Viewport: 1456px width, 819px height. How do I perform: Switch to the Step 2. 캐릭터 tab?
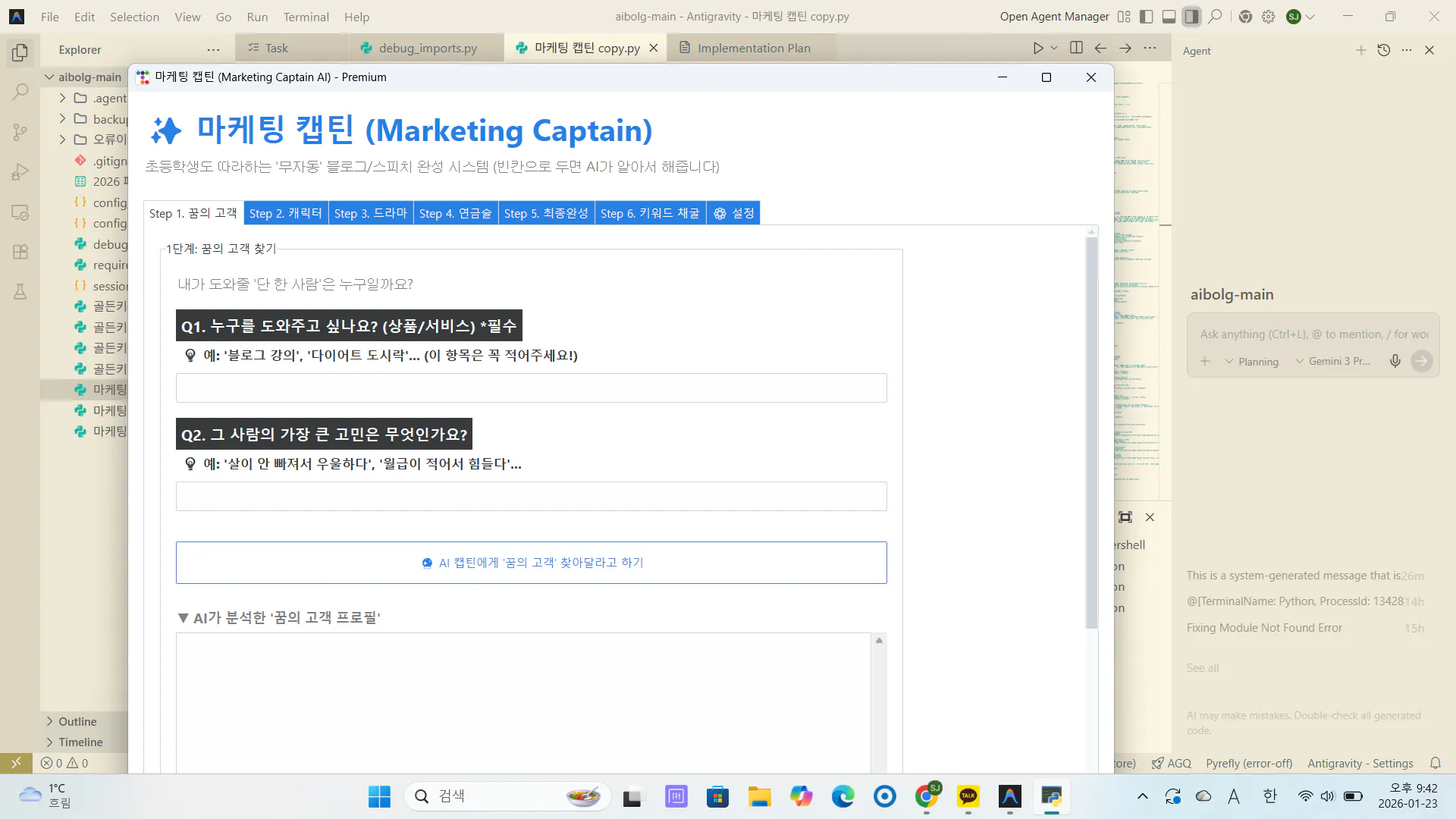tap(286, 213)
